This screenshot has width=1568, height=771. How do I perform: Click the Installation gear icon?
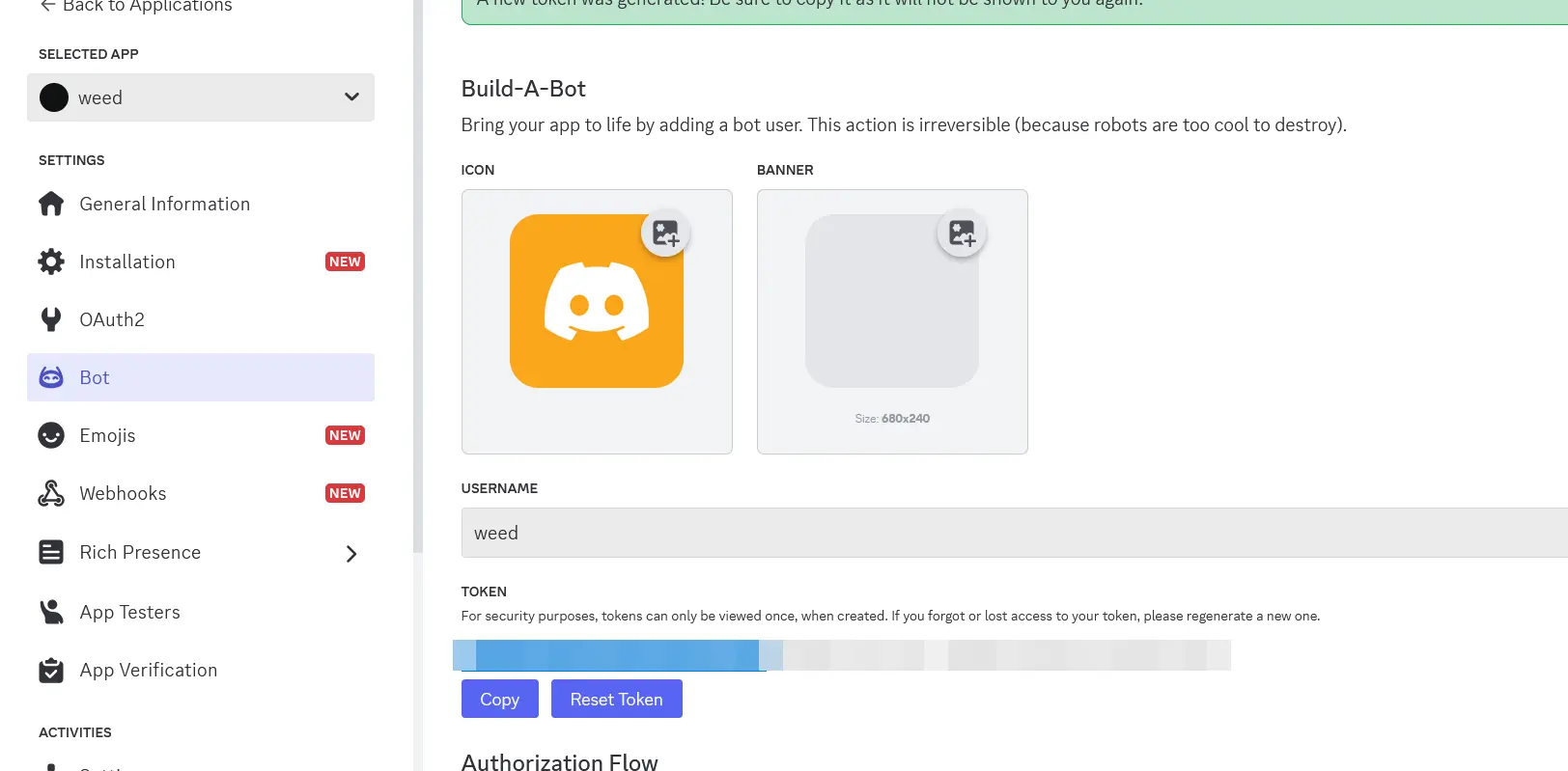[51, 262]
